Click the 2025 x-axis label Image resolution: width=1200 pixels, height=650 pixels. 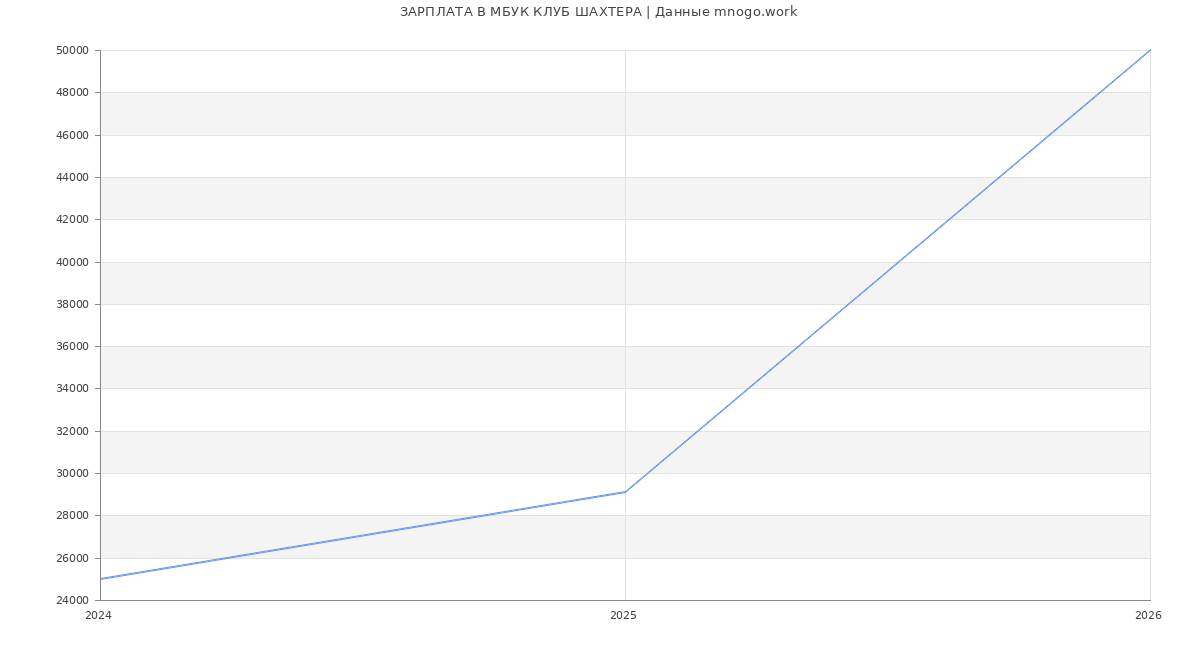[623, 616]
